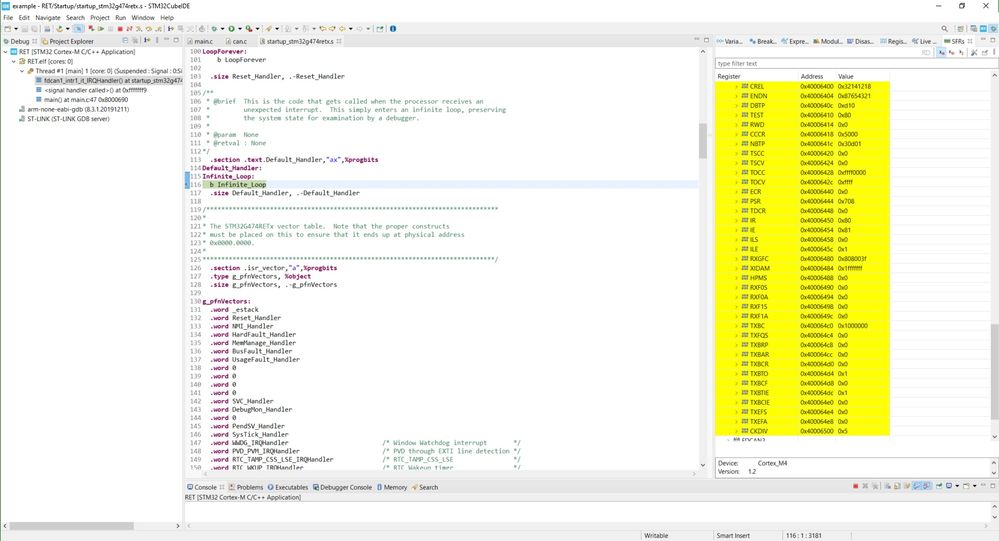The image size is (999, 541).
Task: Click Debug view horizontal scrollbar thumb
Action: pyautogui.click(x=71, y=526)
